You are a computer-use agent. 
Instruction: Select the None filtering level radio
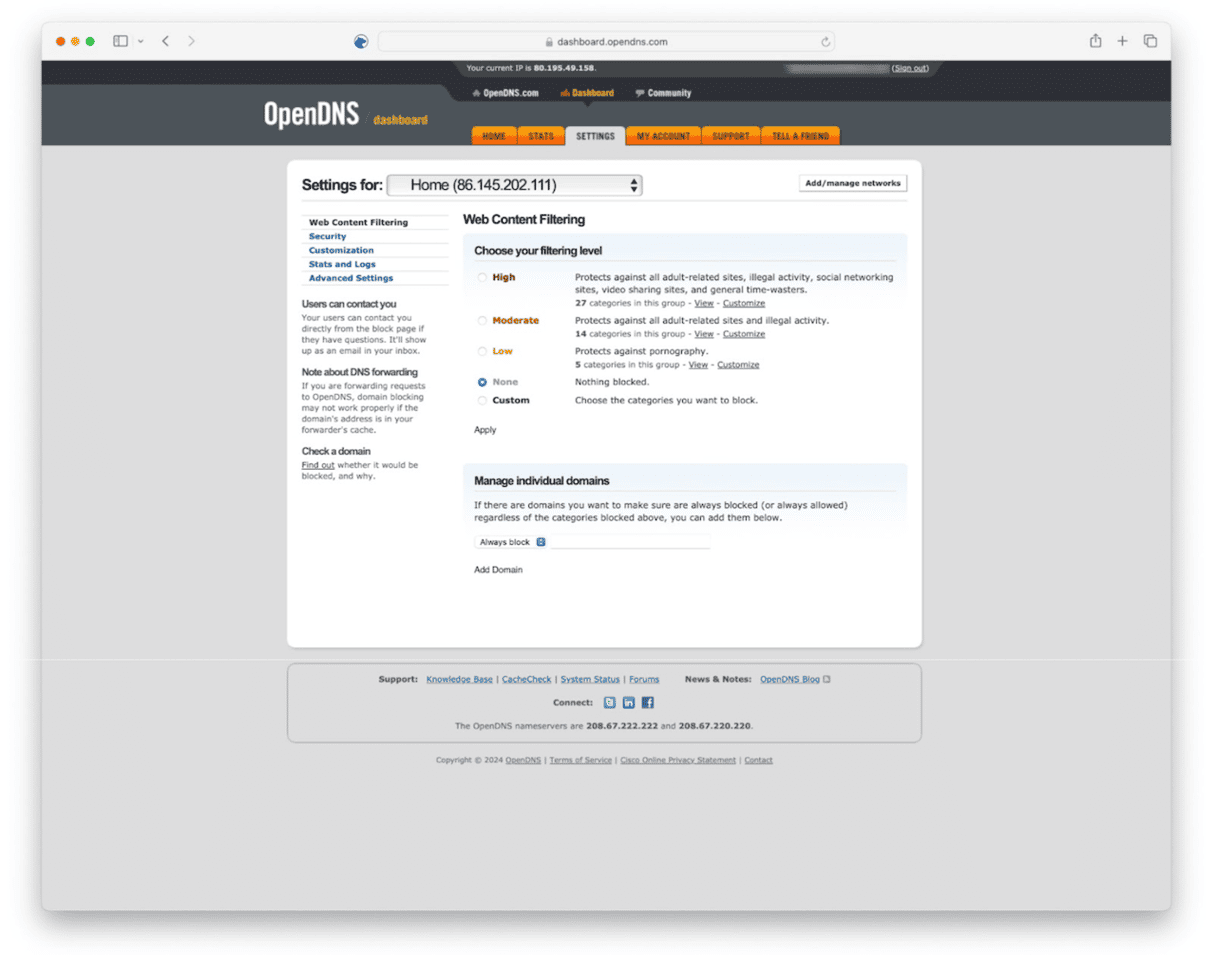[x=482, y=382]
